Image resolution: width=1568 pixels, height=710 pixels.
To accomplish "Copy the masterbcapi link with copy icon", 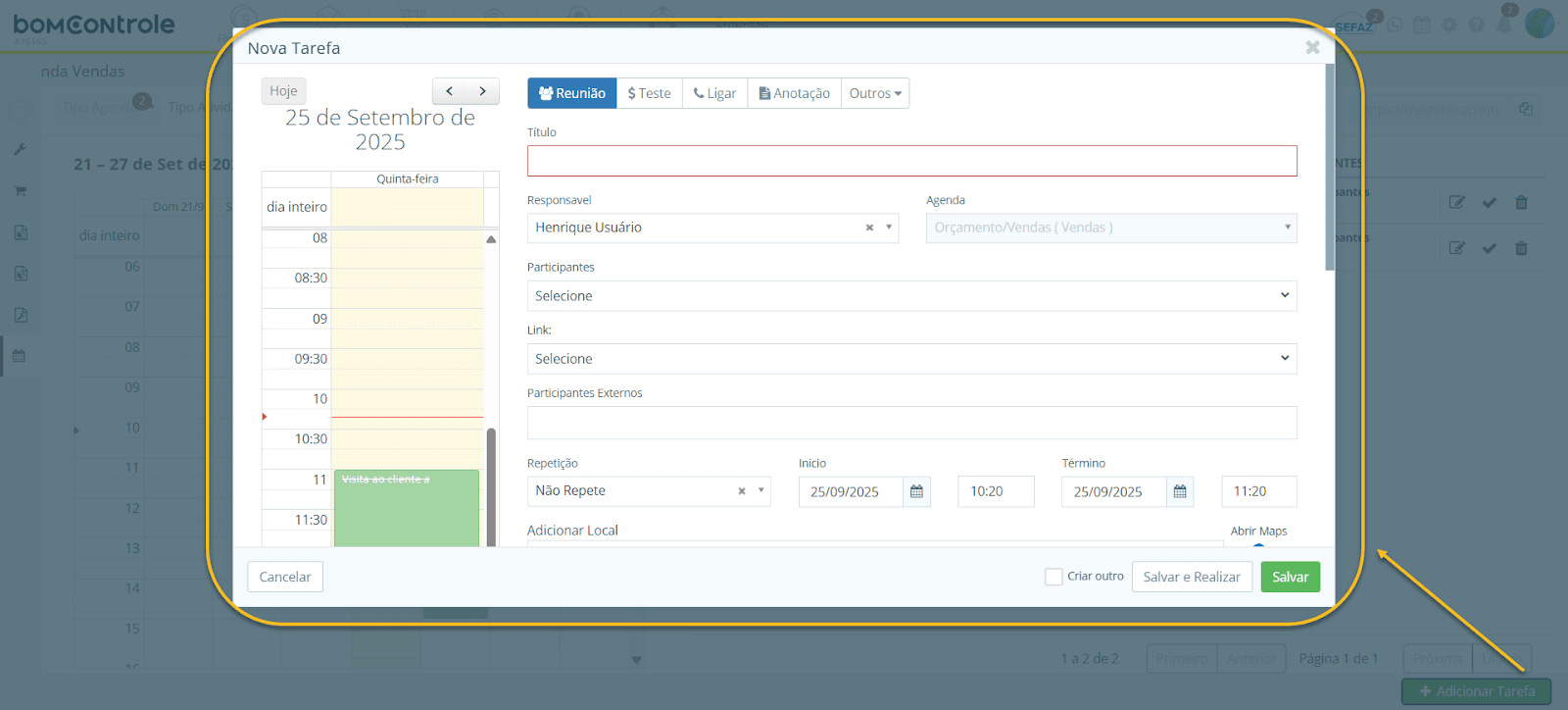I will (x=1526, y=109).
